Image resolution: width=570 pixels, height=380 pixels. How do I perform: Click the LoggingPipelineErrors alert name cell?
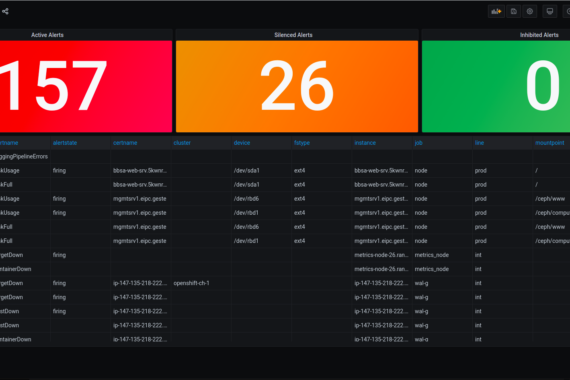[x=24, y=157]
